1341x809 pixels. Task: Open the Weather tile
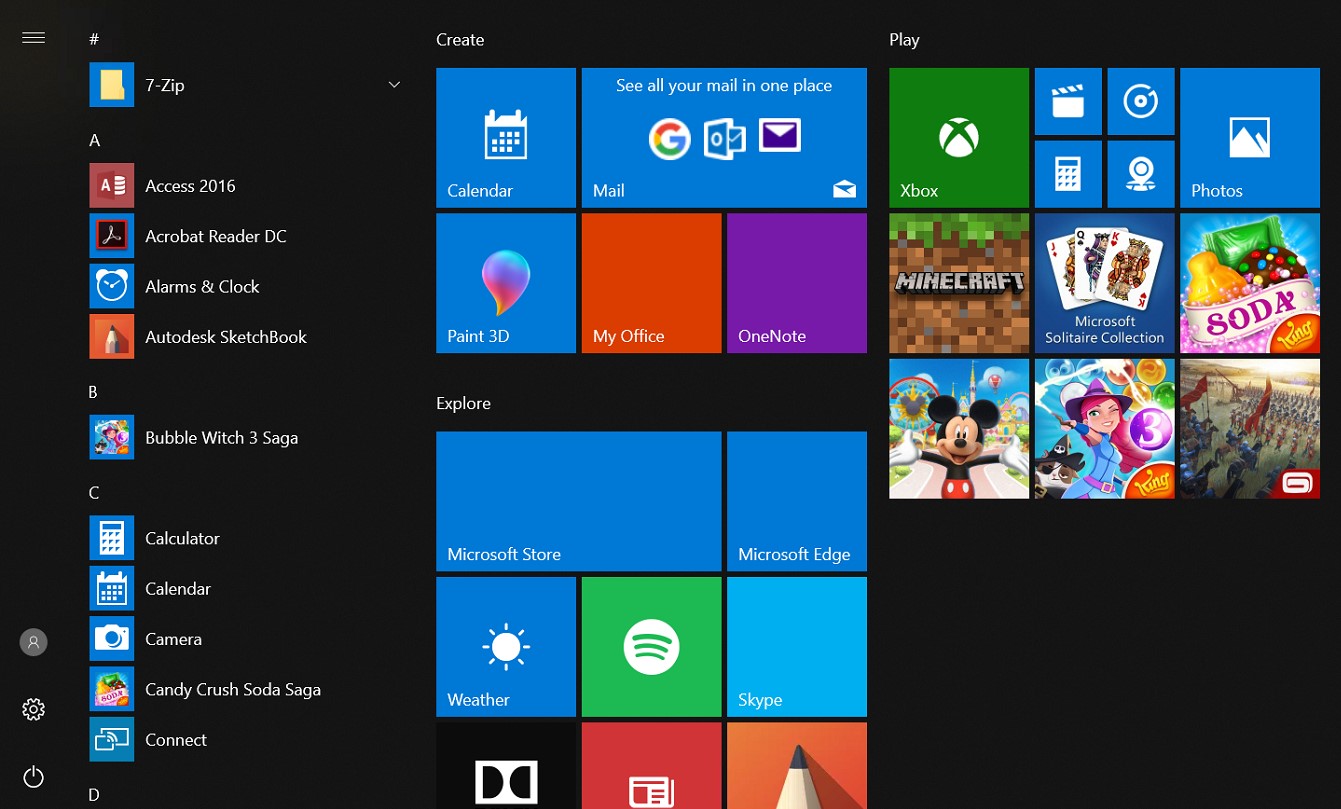[x=506, y=647]
